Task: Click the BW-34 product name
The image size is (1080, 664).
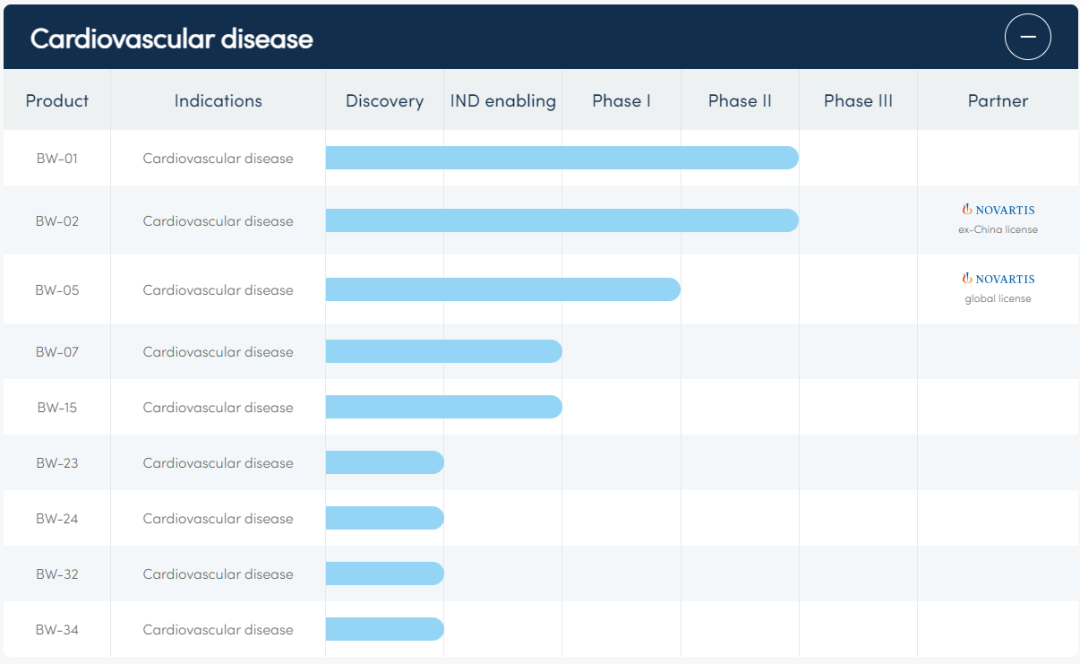Action: pos(57,630)
